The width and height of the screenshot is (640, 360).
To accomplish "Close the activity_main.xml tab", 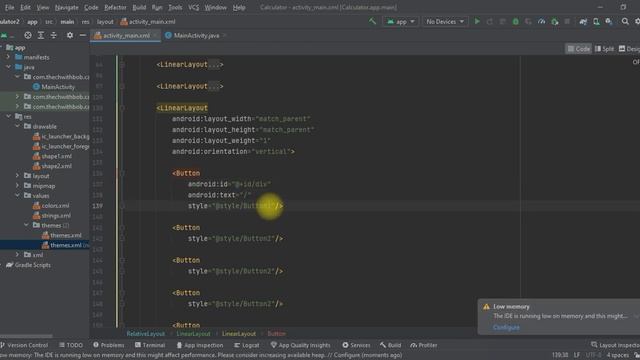I will tap(155, 36).
